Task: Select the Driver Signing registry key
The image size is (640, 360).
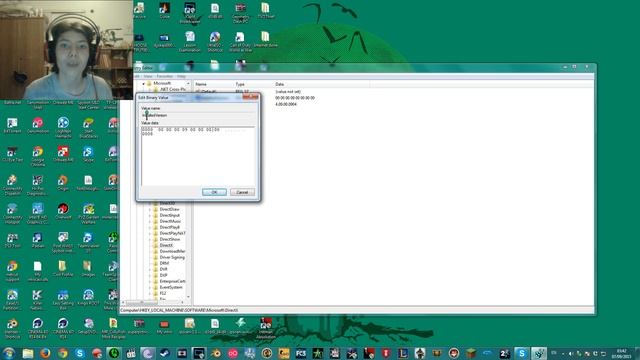Action: tap(172, 257)
